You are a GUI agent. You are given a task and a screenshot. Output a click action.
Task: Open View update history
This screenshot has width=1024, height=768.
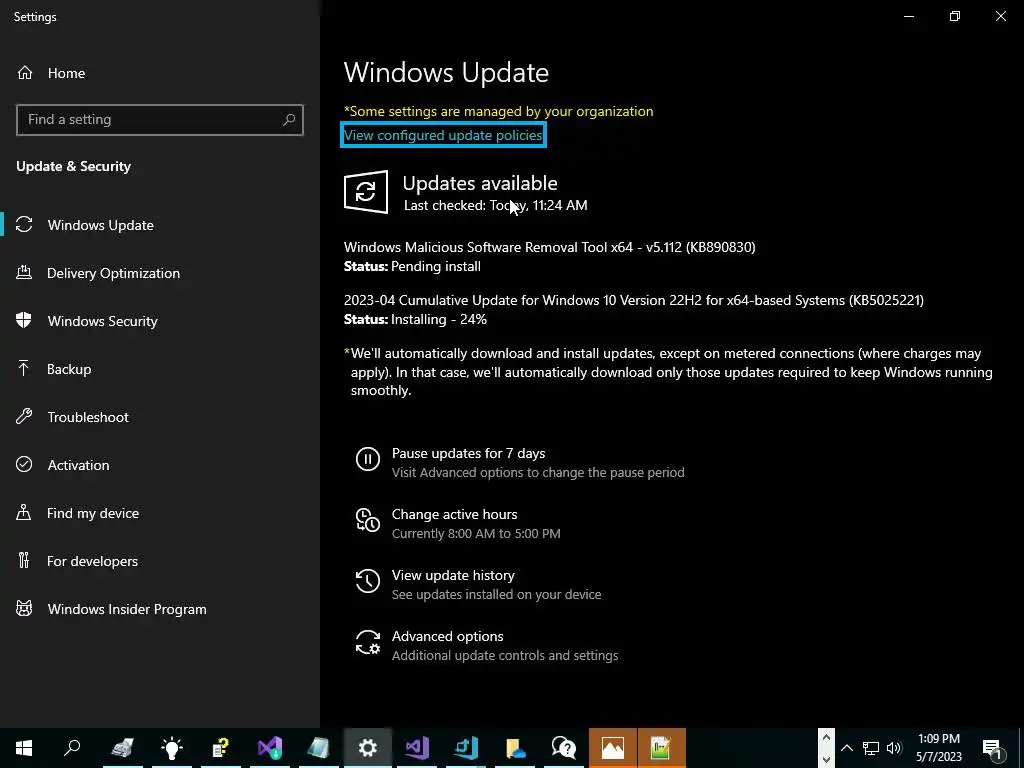click(x=453, y=575)
